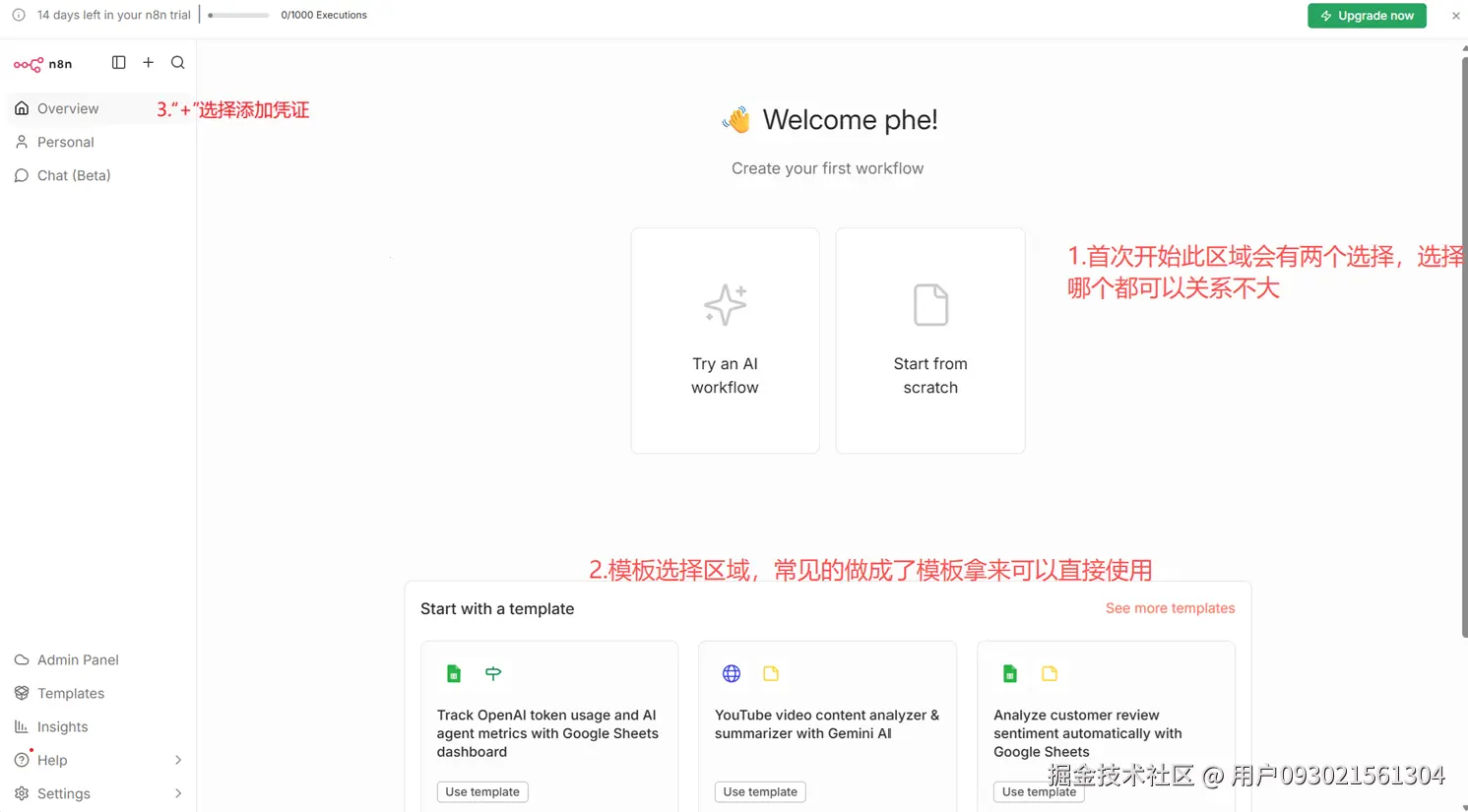Select Start from scratch card

[930, 341]
